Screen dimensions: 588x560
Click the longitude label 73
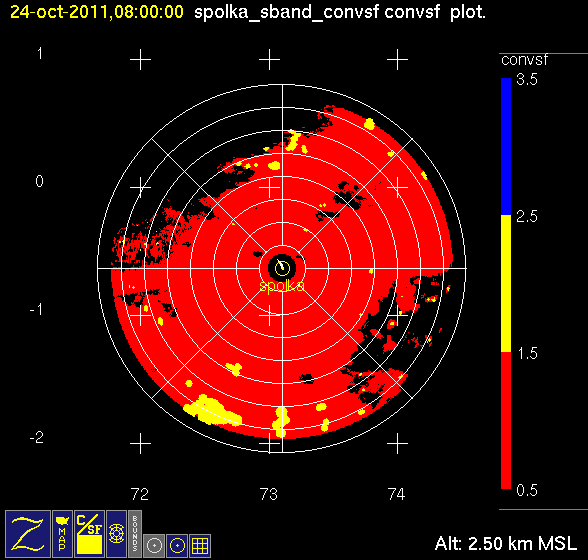[x=268, y=494]
